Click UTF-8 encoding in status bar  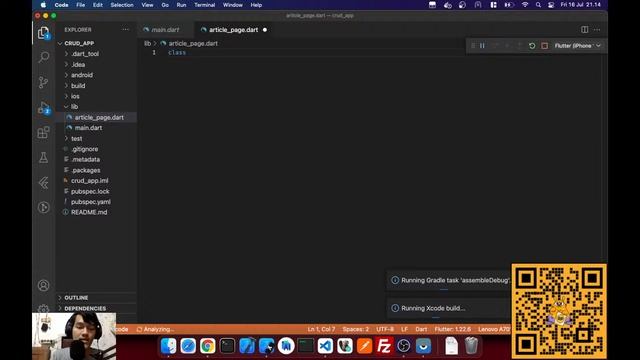tap(385, 329)
